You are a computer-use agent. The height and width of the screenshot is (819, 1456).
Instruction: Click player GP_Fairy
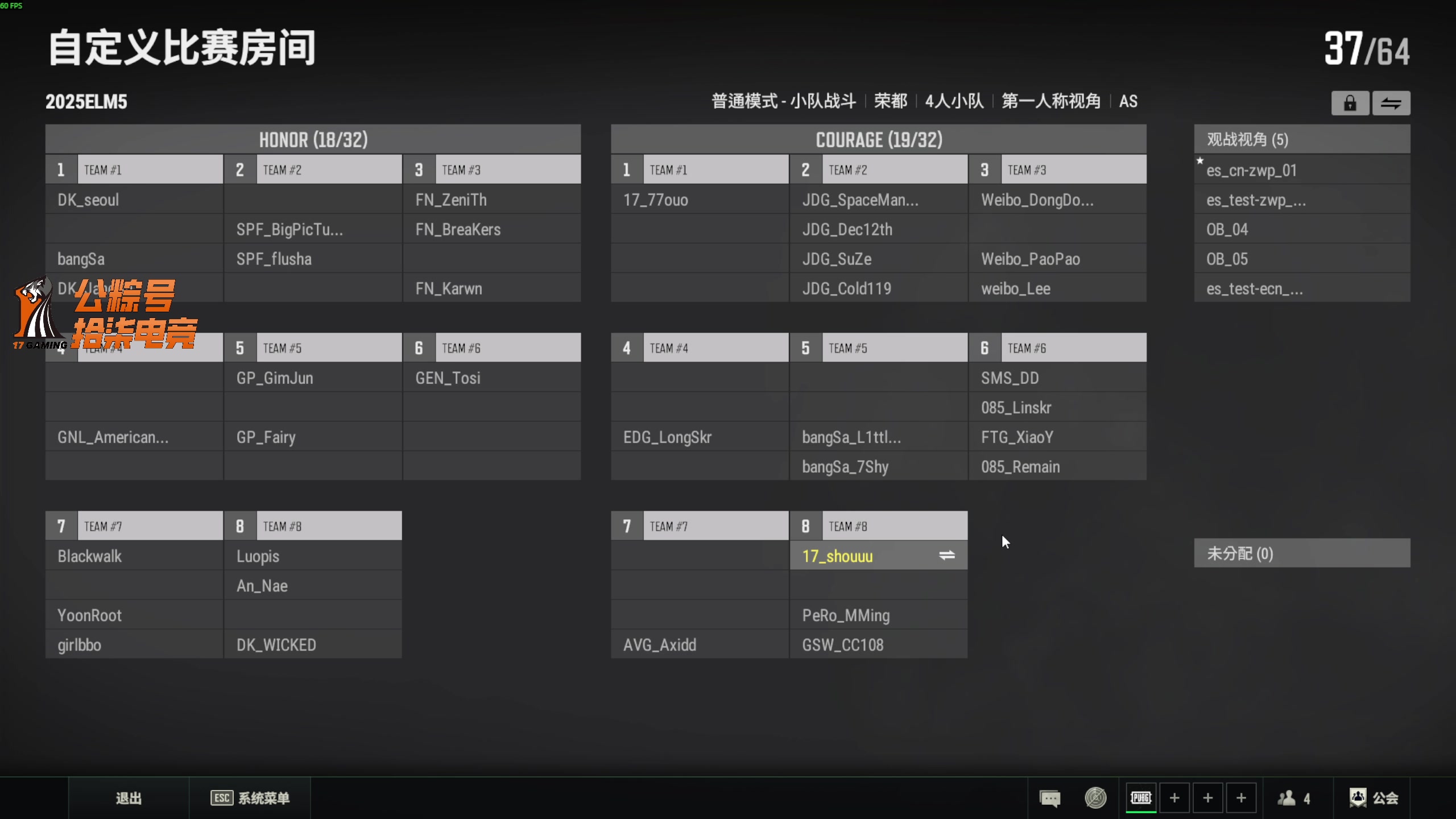click(x=313, y=437)
